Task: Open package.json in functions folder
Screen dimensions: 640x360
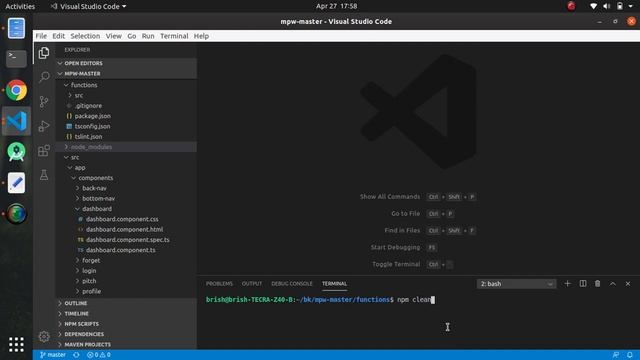Action: (x=126, y=116)
